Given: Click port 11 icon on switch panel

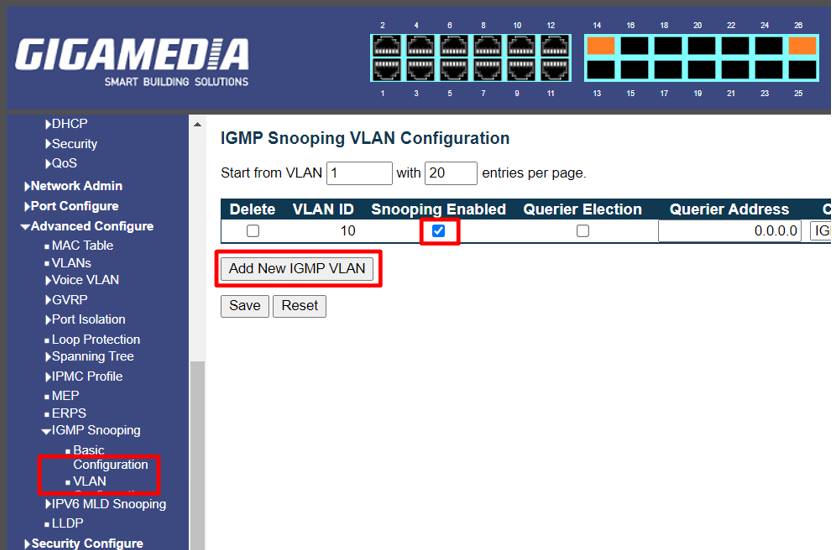Looking at the screenshot, I should click(x=554, y=69).
